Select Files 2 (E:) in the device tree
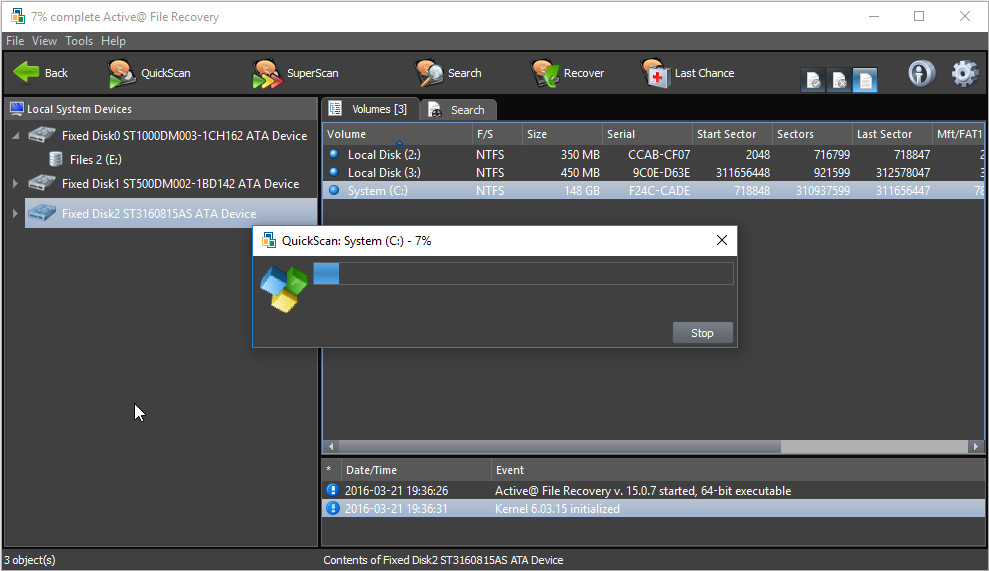Image resolution: width=989 pixels, height=571 pixels. 95,160
